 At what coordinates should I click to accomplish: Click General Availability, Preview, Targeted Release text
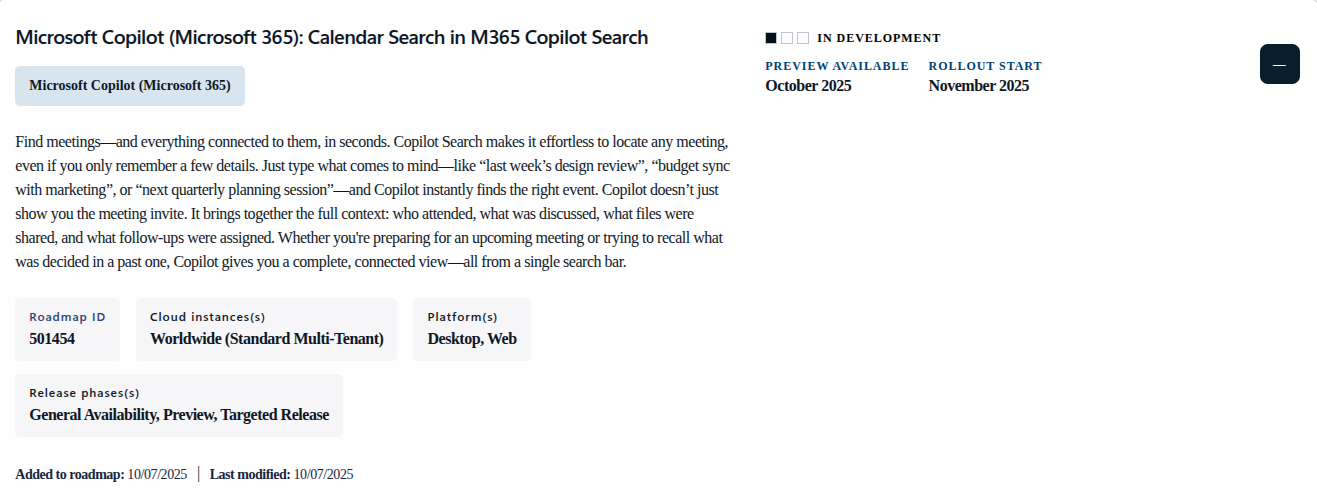(x=179, y=415)
